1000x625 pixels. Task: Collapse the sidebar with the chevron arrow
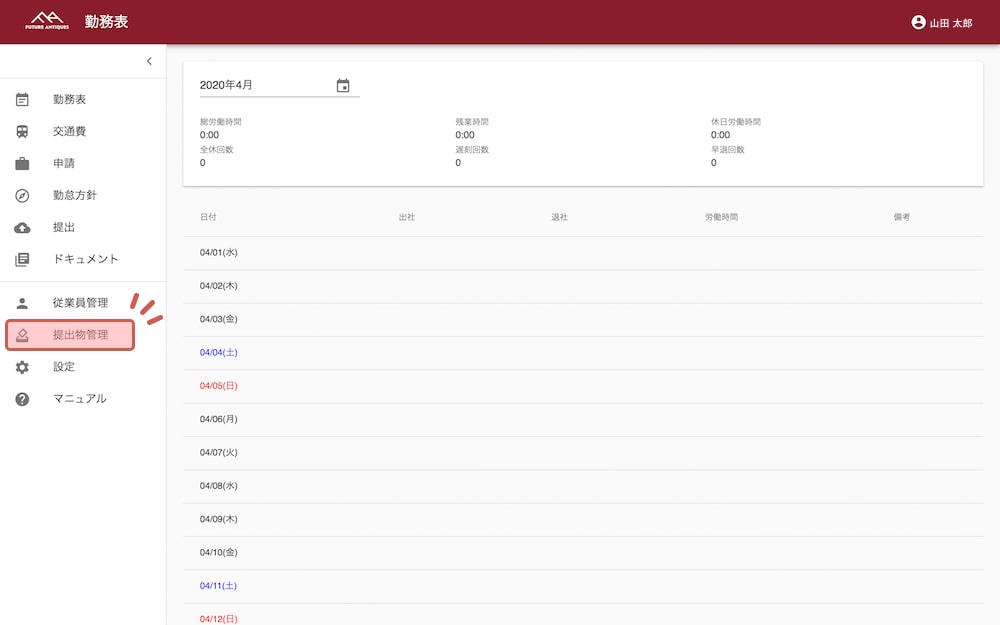click(149, 61)
